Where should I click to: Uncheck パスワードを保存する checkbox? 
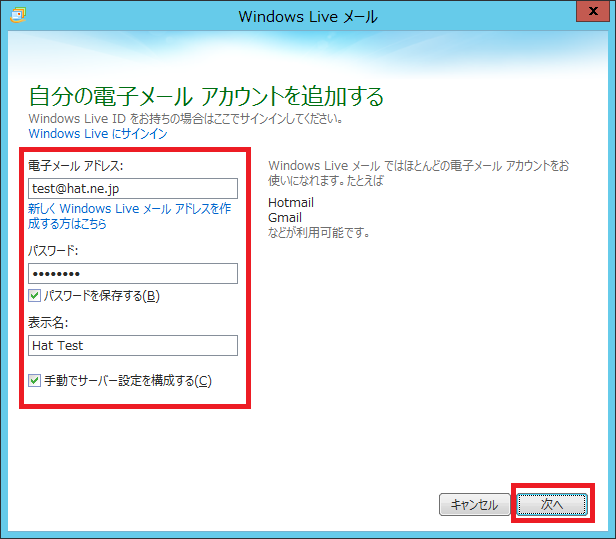pos(34,295)
